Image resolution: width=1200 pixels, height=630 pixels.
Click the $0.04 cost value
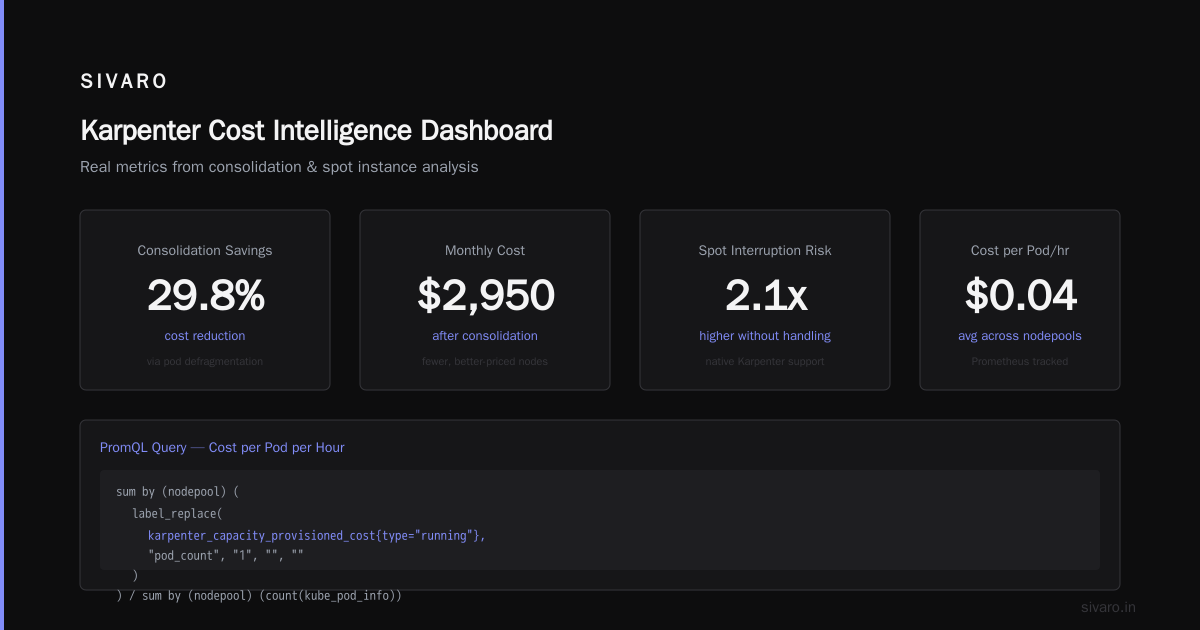(x=1020, y=295)
